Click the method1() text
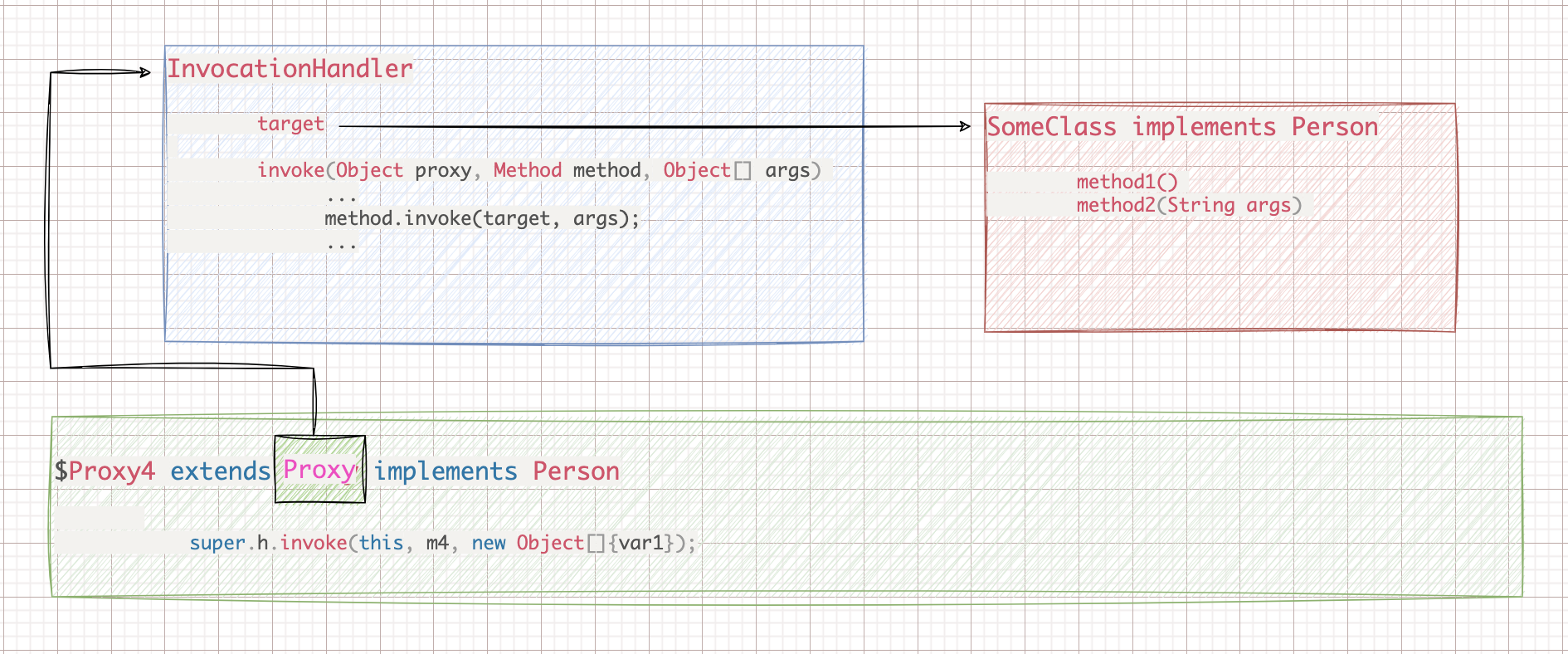Image resolution: width=1568 pixels, height=654 pixels. pyautogui.click(x=1127, y=182)
